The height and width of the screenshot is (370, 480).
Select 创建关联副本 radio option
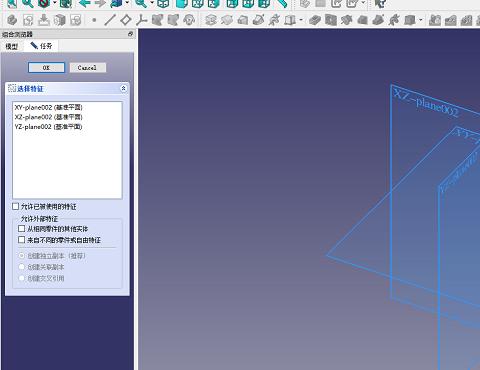pos(22,267)
